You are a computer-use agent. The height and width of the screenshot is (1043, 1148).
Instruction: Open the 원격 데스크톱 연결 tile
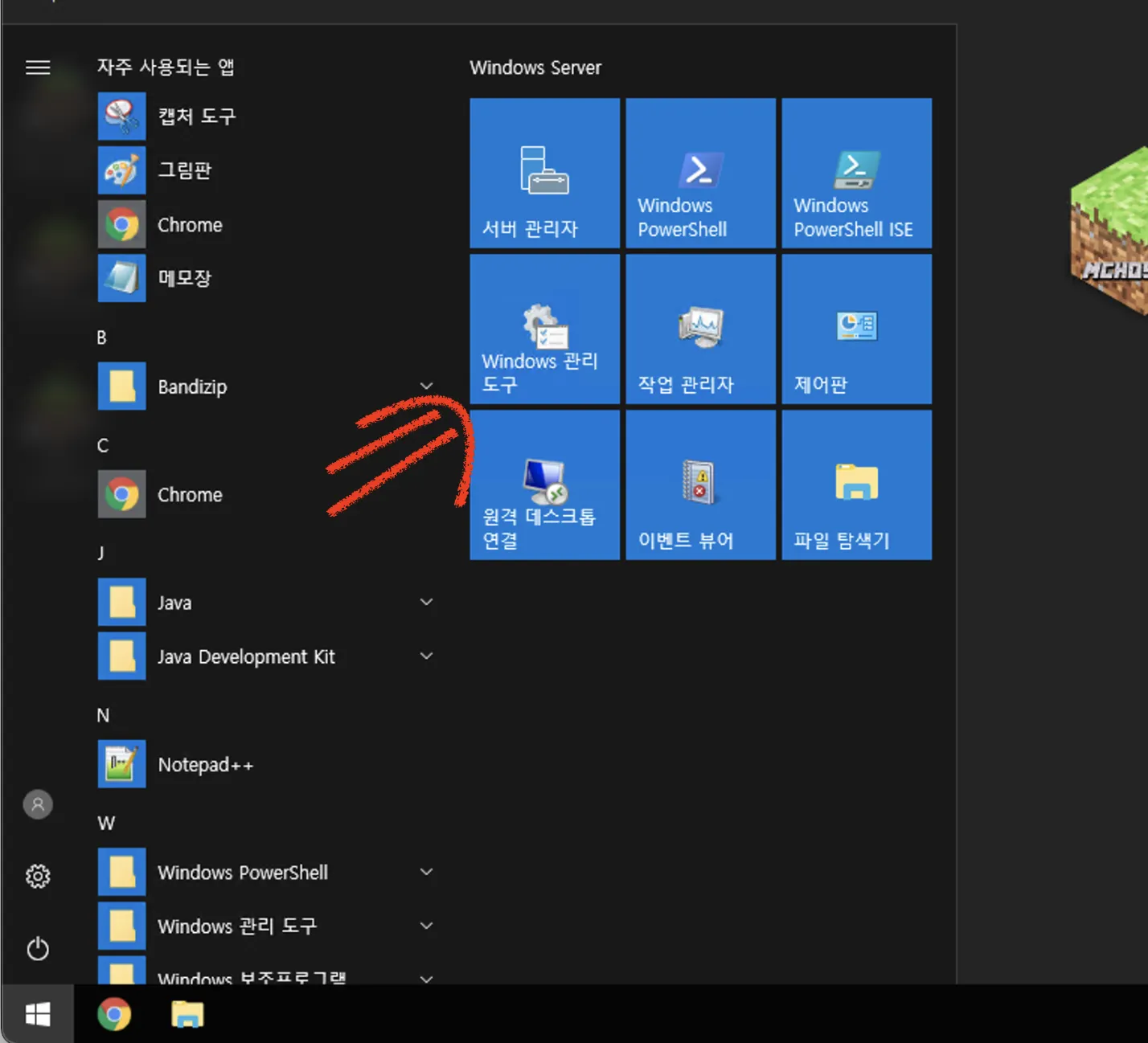tap(545, 485)
